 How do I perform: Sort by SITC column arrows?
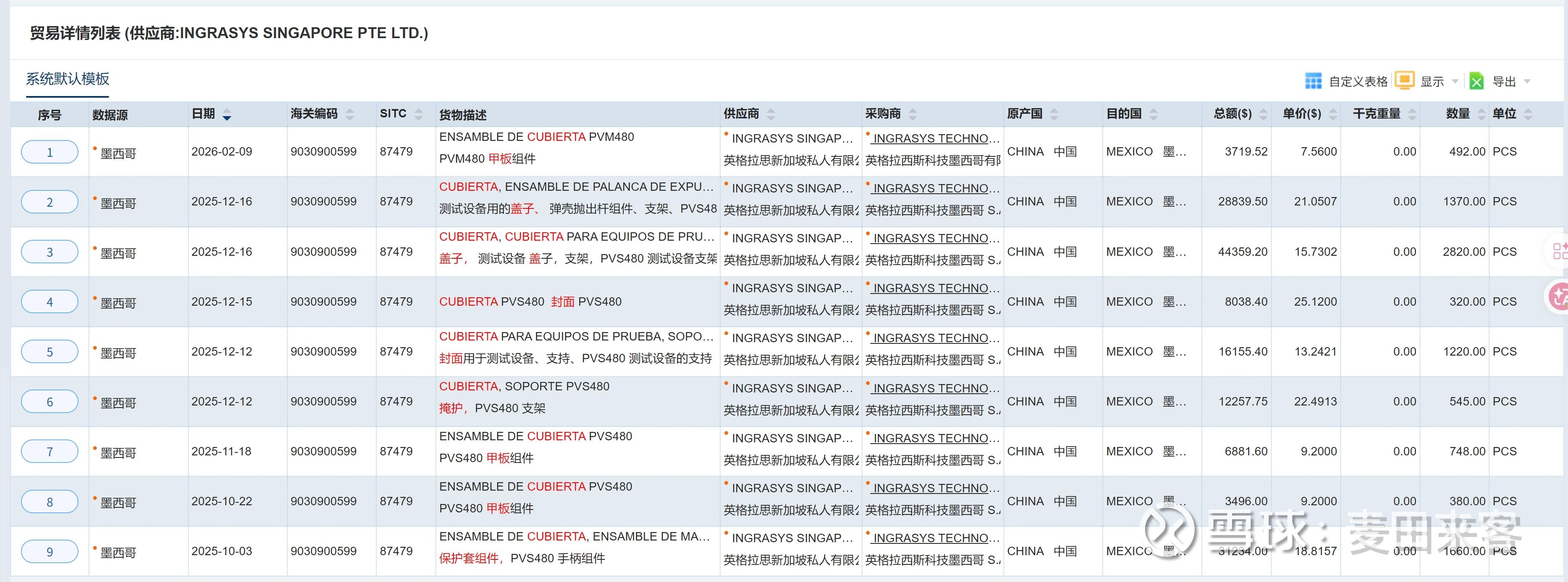point(418,114)
